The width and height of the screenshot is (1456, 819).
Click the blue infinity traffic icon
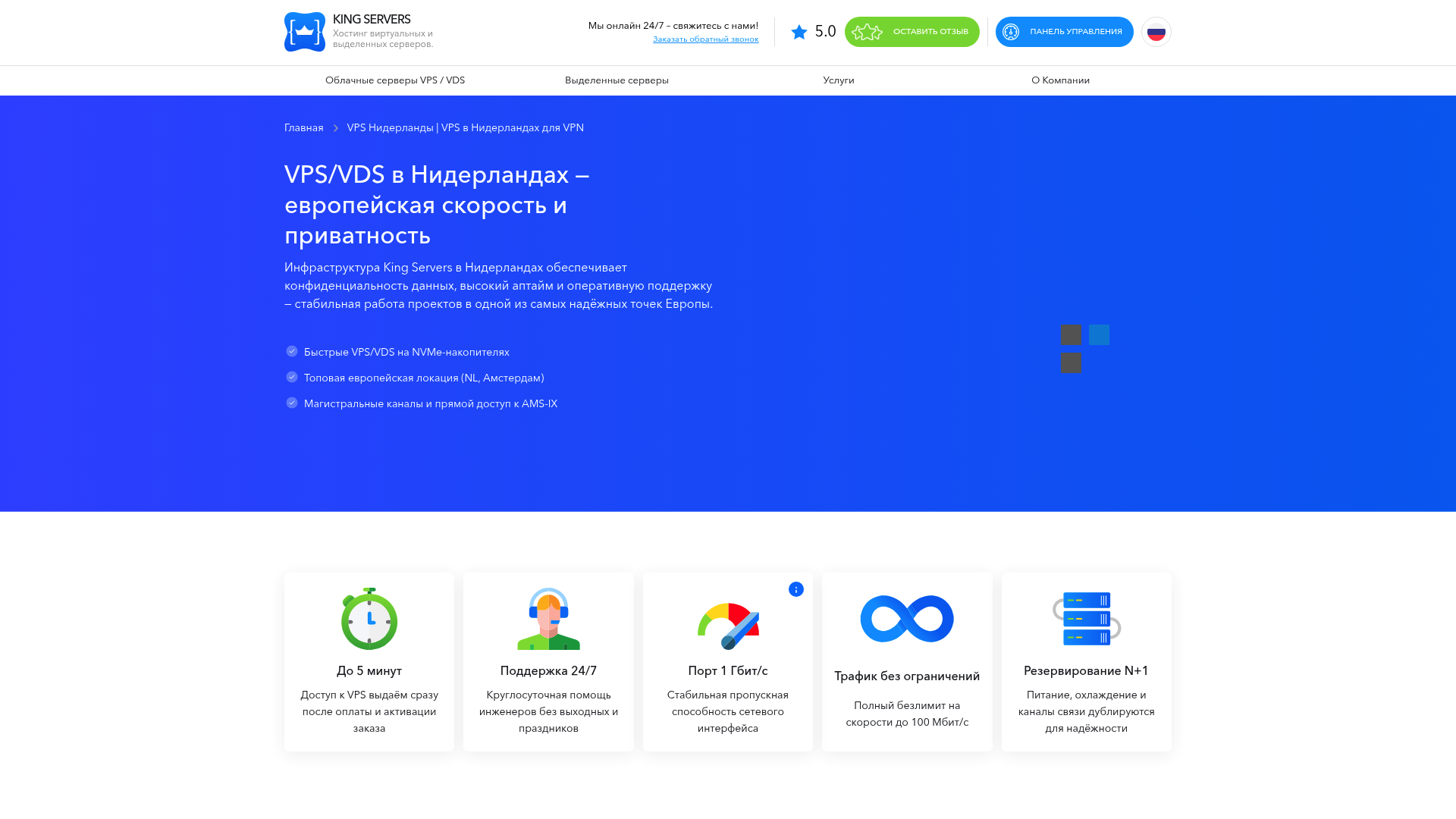point(907,619)
